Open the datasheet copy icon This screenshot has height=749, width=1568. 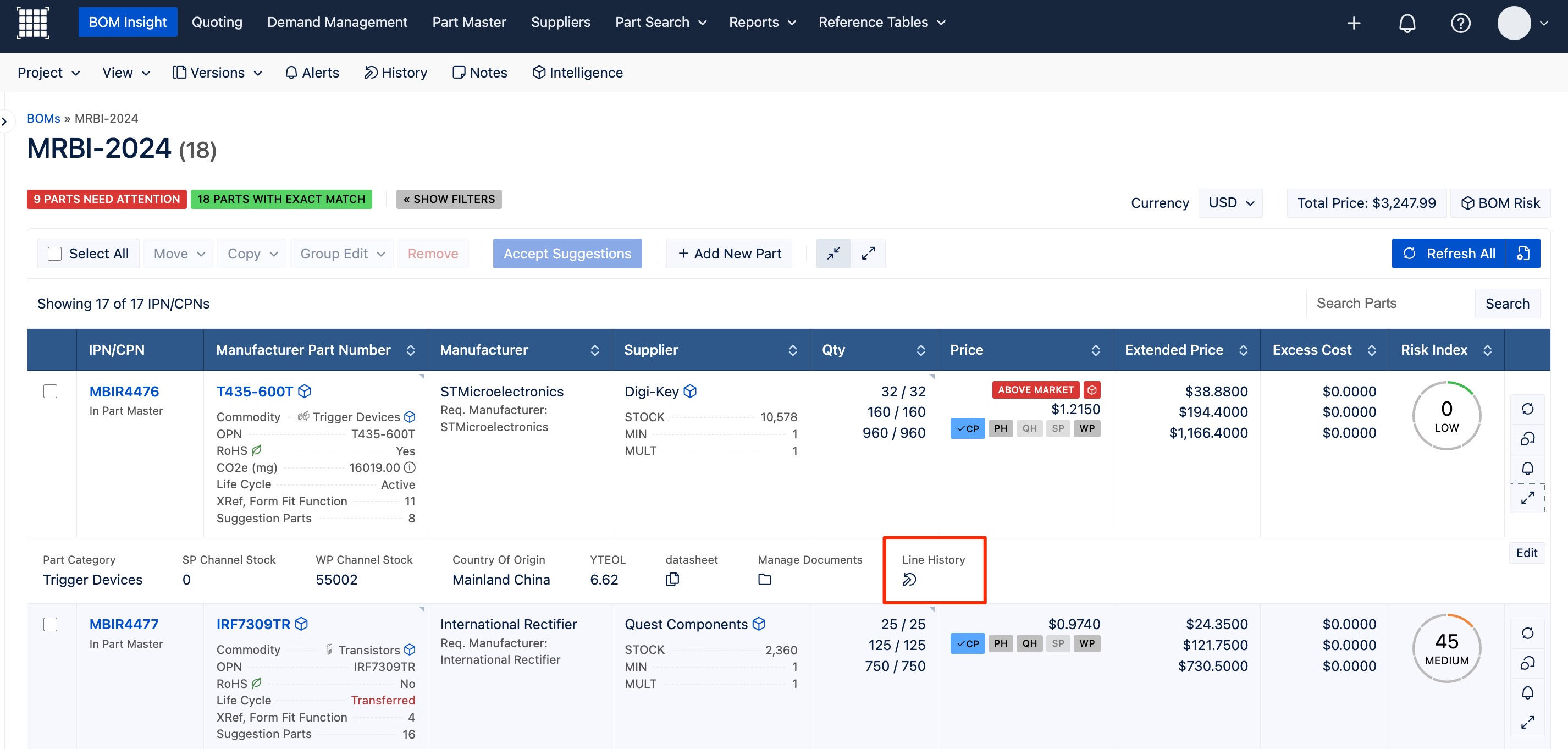672,579
